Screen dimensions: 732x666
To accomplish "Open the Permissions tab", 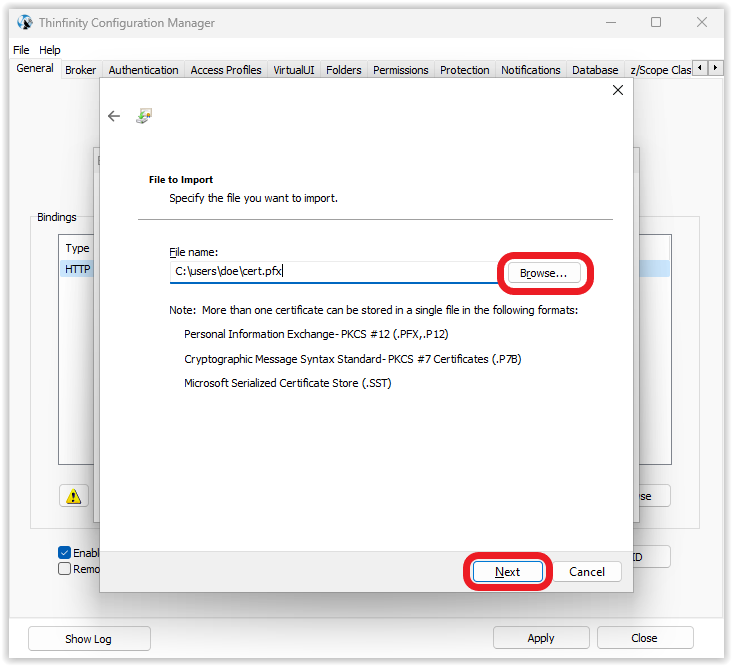I will tap(401, 70).
